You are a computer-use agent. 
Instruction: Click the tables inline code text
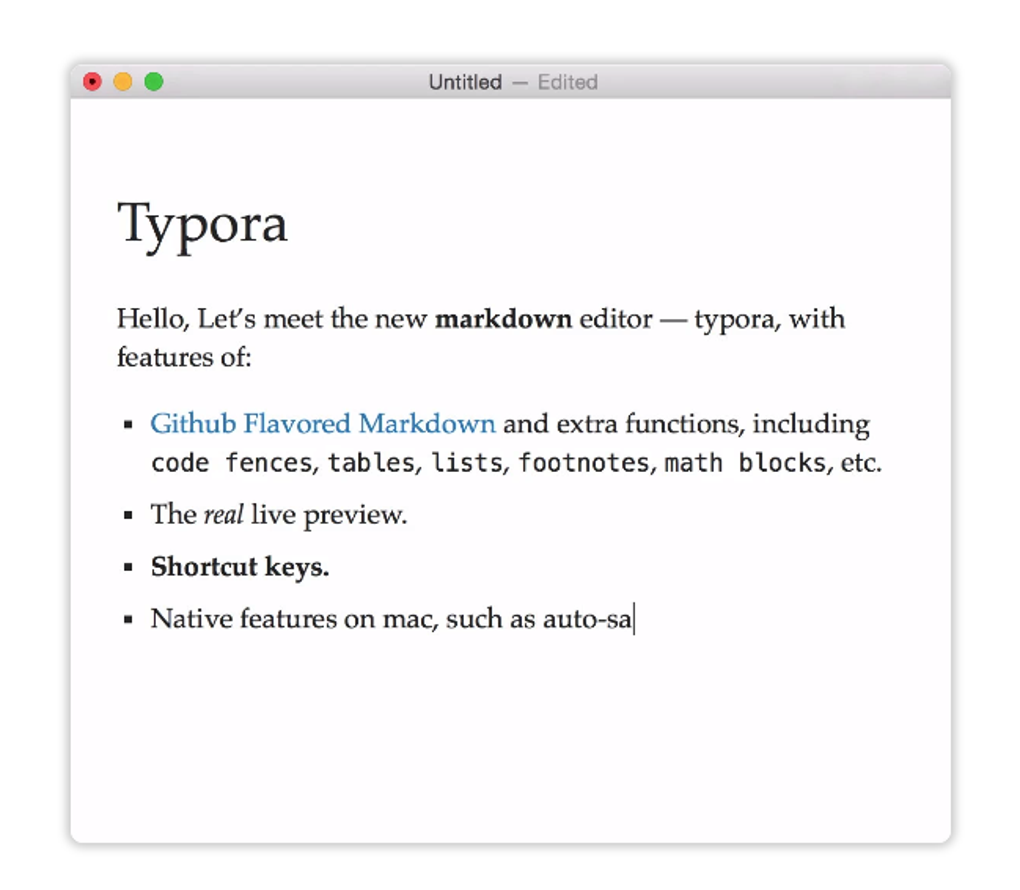click(x=371, y=463)
